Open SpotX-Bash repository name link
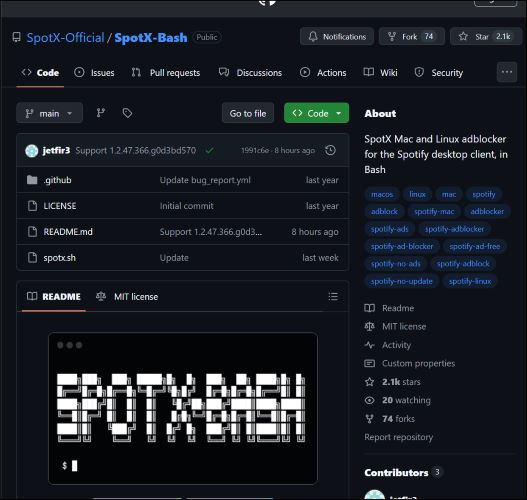Image resolution: width=527 pixels, height=500 pixels. 151,37
